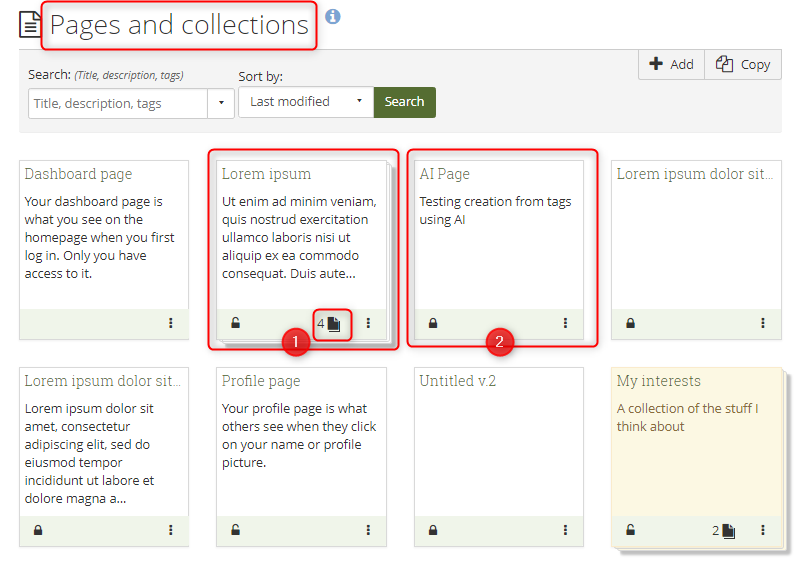
Task: Click the Copy button
Action: coord(743,64)
